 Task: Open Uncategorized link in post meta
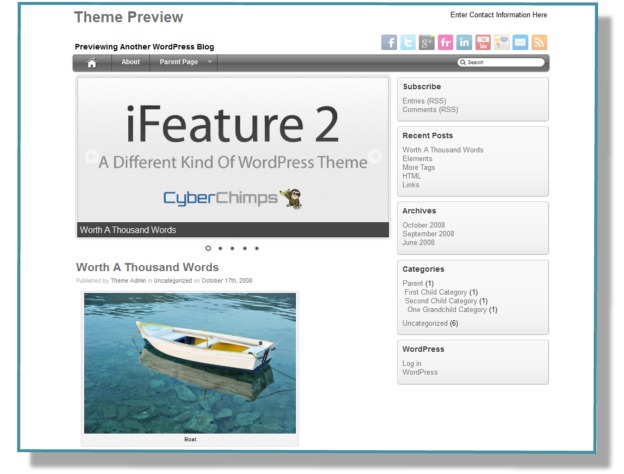click(173, 281)
